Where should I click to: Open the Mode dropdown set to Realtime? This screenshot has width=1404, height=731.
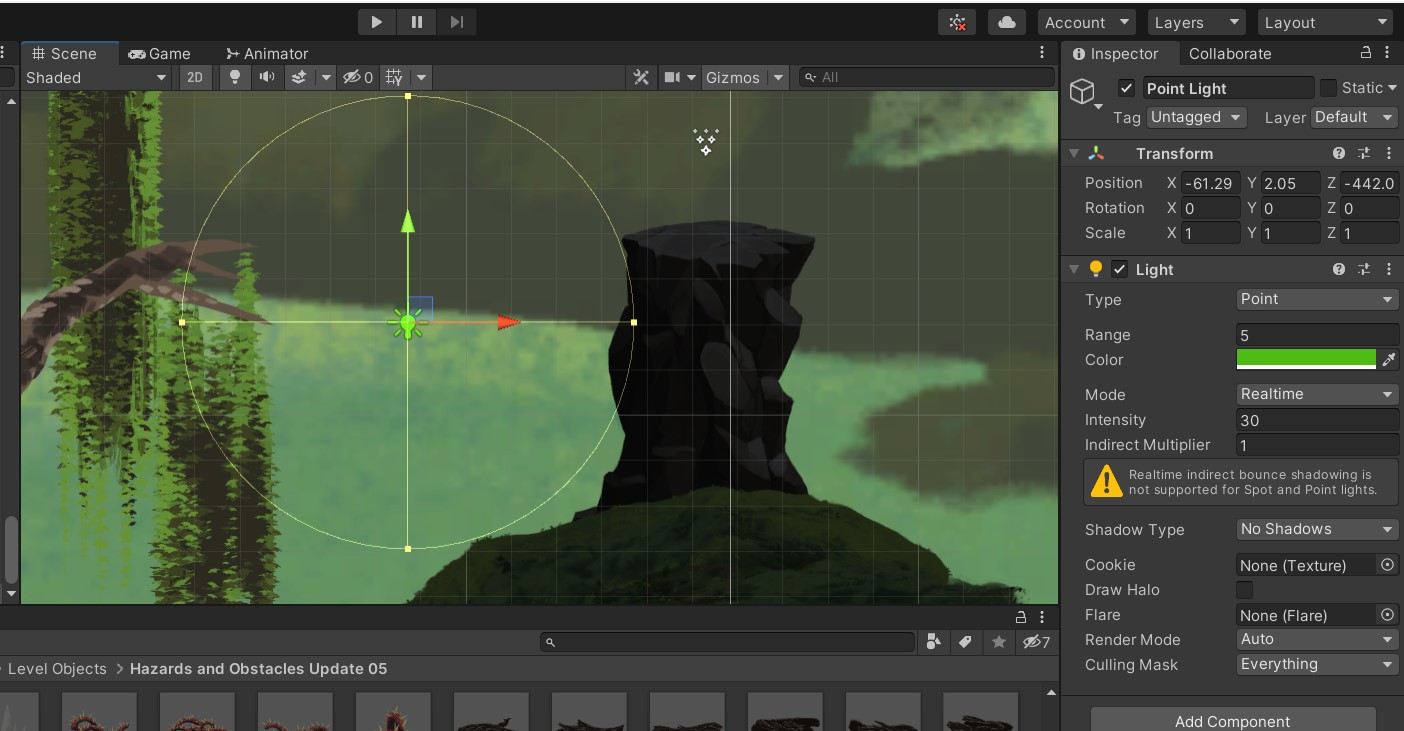[x=1317, y=394]
